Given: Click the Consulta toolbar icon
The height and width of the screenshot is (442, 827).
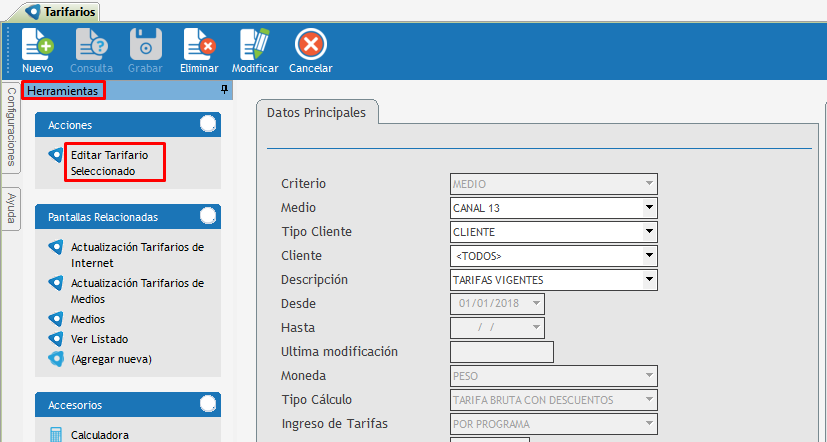Looking at the screenshot, I should [91, 46].
